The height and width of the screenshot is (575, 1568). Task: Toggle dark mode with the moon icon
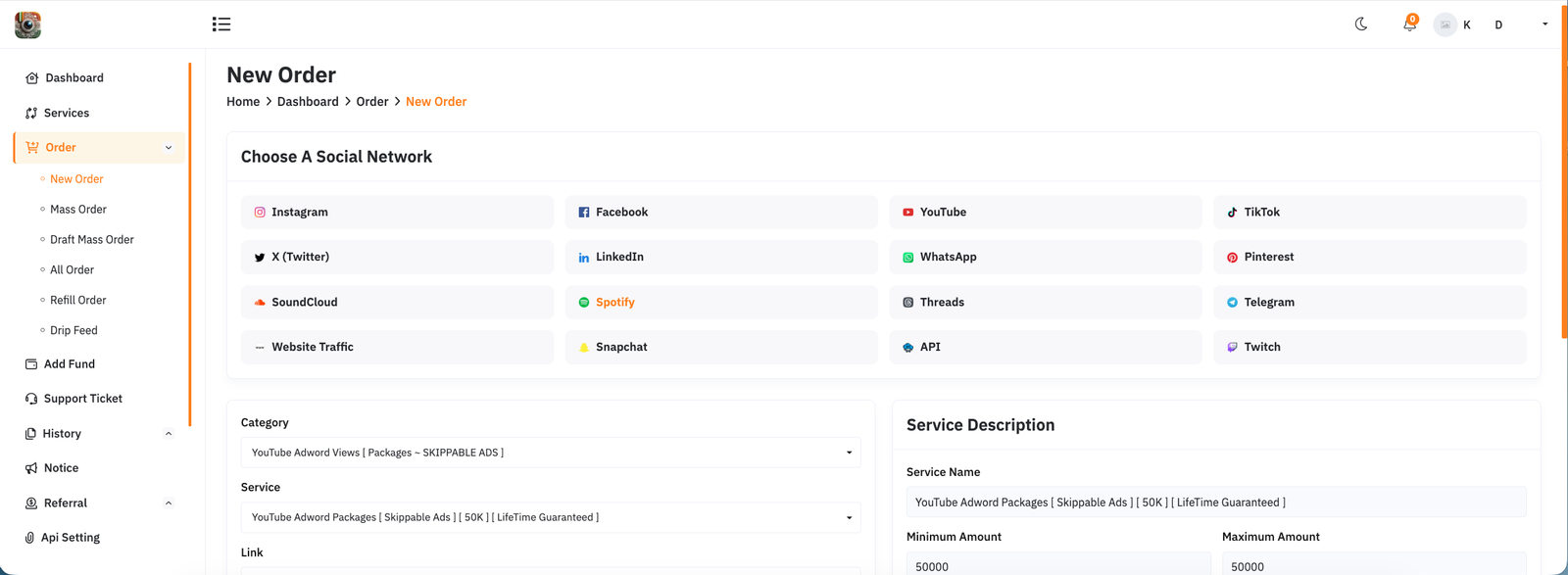coord(1361,24)
